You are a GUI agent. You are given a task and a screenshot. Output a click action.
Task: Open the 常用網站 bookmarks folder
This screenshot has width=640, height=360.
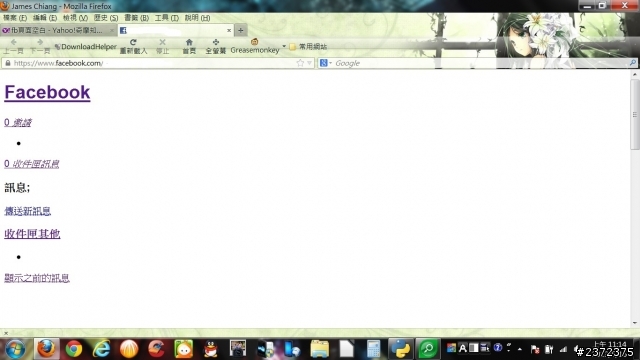coord(308,47)
